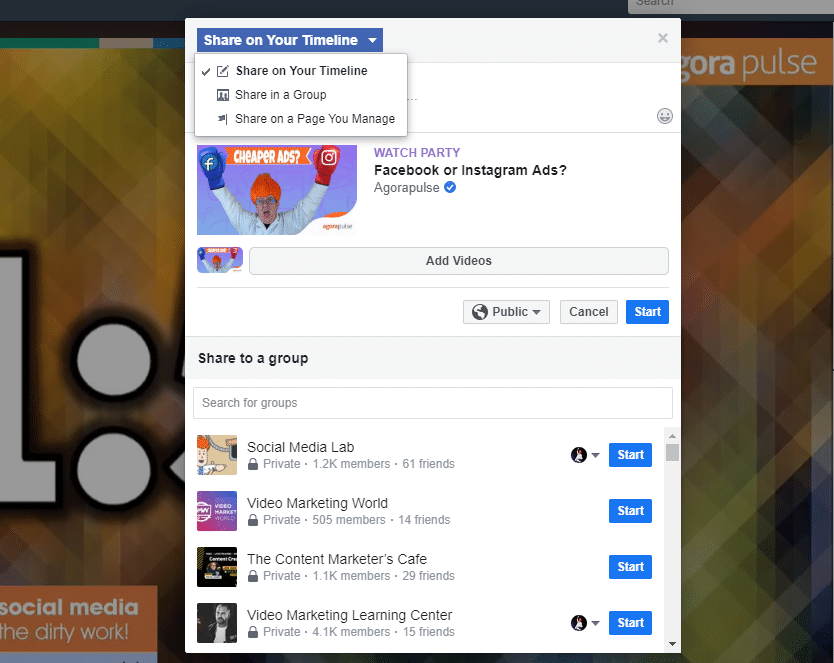Click the Add Videos button

pyautogui.click(x=458, y=261)
